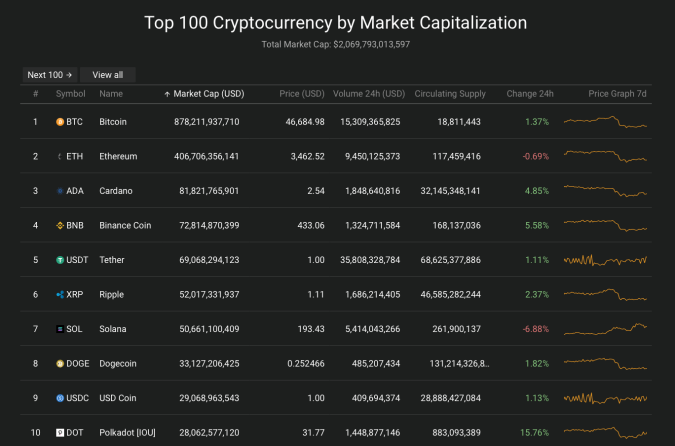The height and width of the screenshot is (446, 675).
Task: Sort by rank # column header
Action: [x=36, y=94]
